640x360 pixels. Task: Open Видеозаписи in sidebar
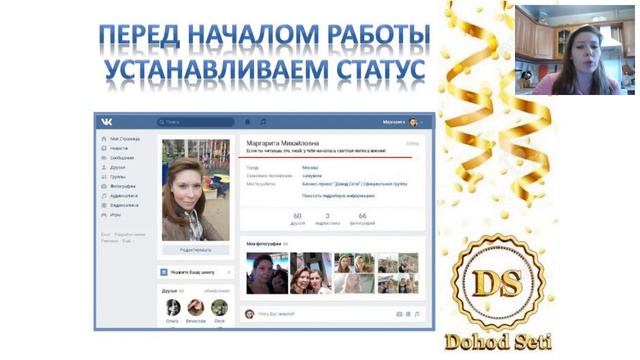tap(124, 205)
